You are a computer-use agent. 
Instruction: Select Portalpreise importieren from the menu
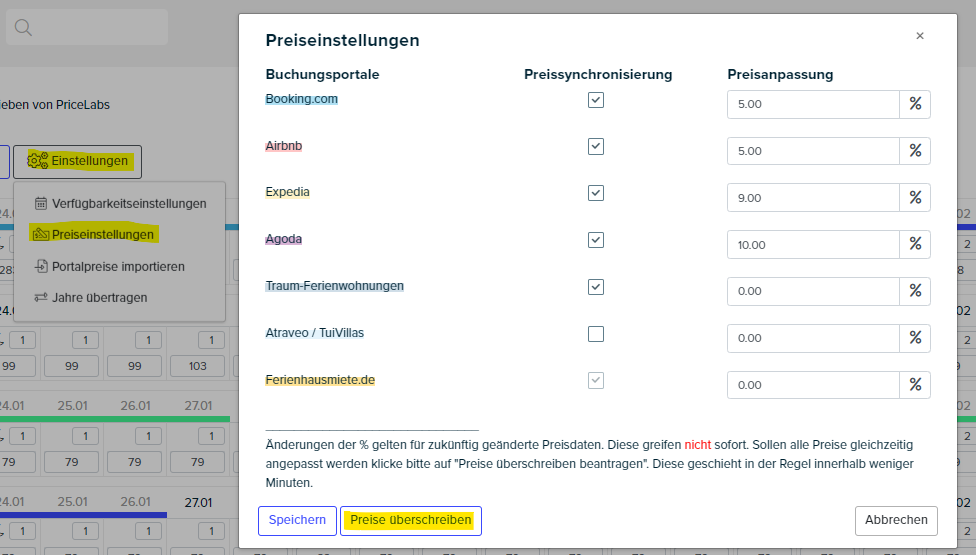(x=119, y=266)
